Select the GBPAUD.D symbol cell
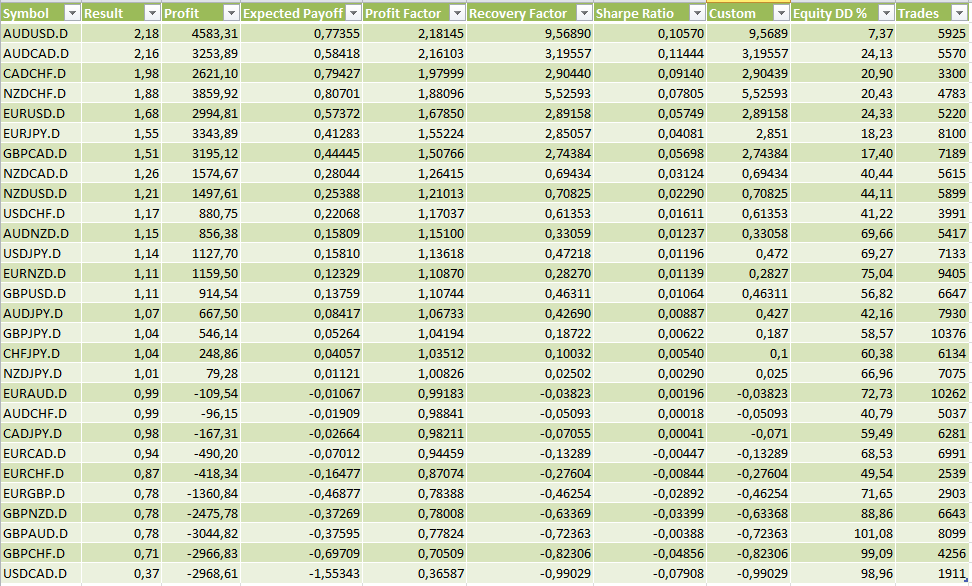Image resolution: width=972 pixels, height=586 pixels. click(41, 533)
